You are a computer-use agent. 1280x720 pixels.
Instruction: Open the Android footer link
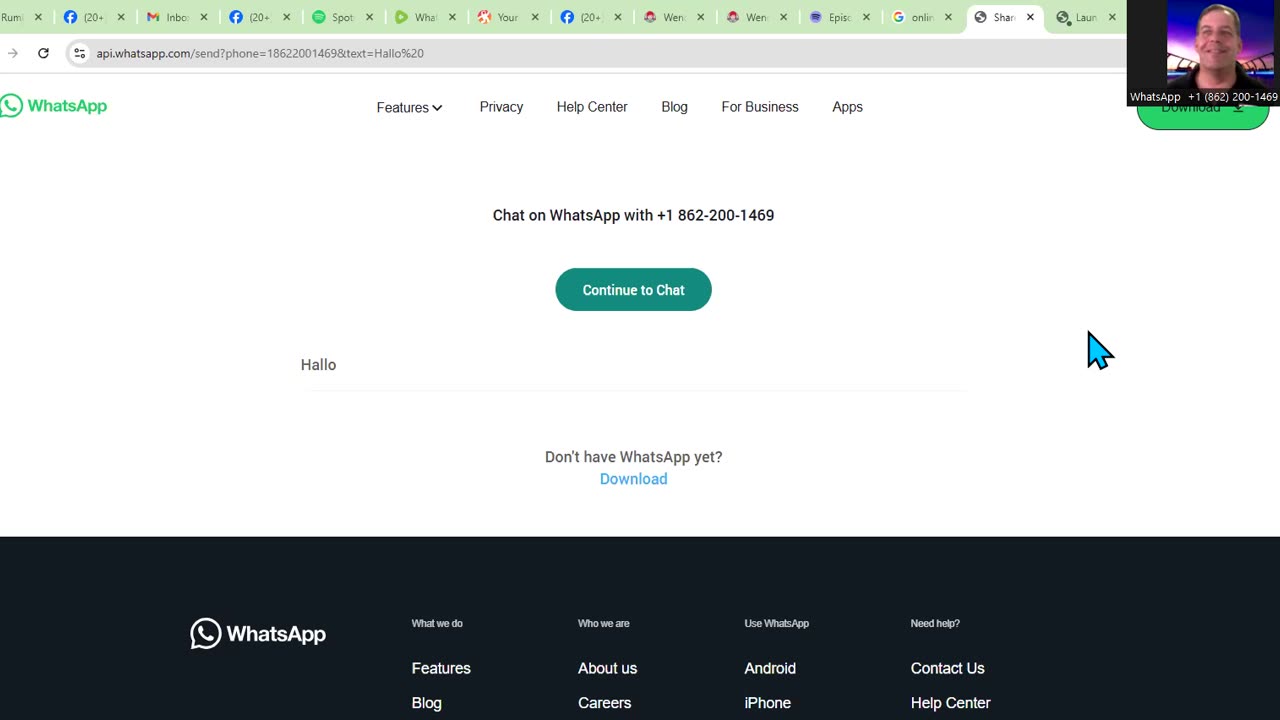click(770, 668)
